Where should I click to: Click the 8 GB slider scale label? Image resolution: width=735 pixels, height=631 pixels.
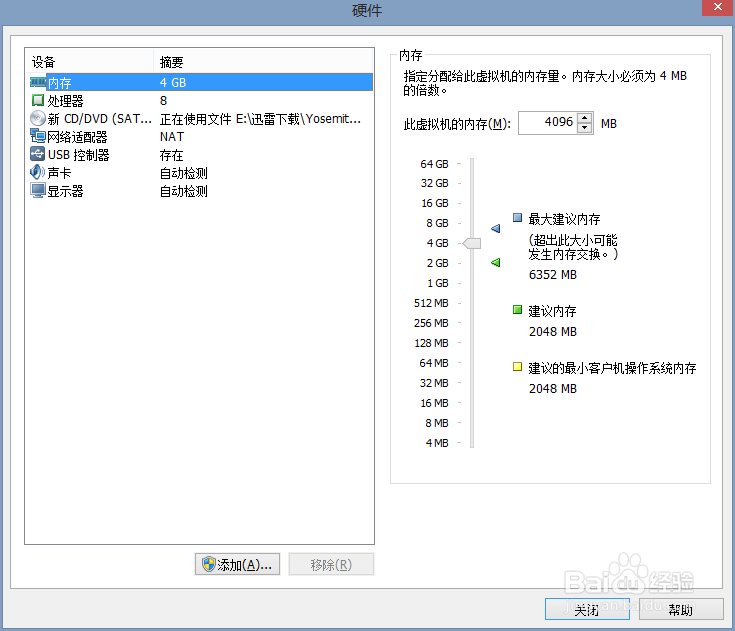point(437,223)
